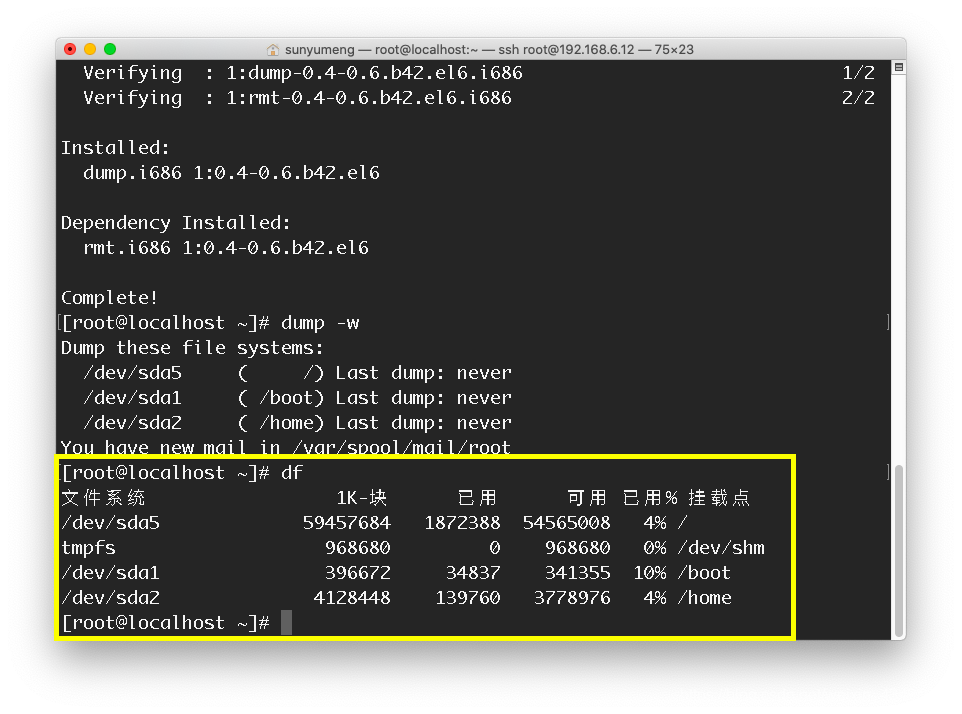This screenshot has height=714, width=962.
Task: Minimize the terminal with the yellow button
Action: tap(90, 49)
